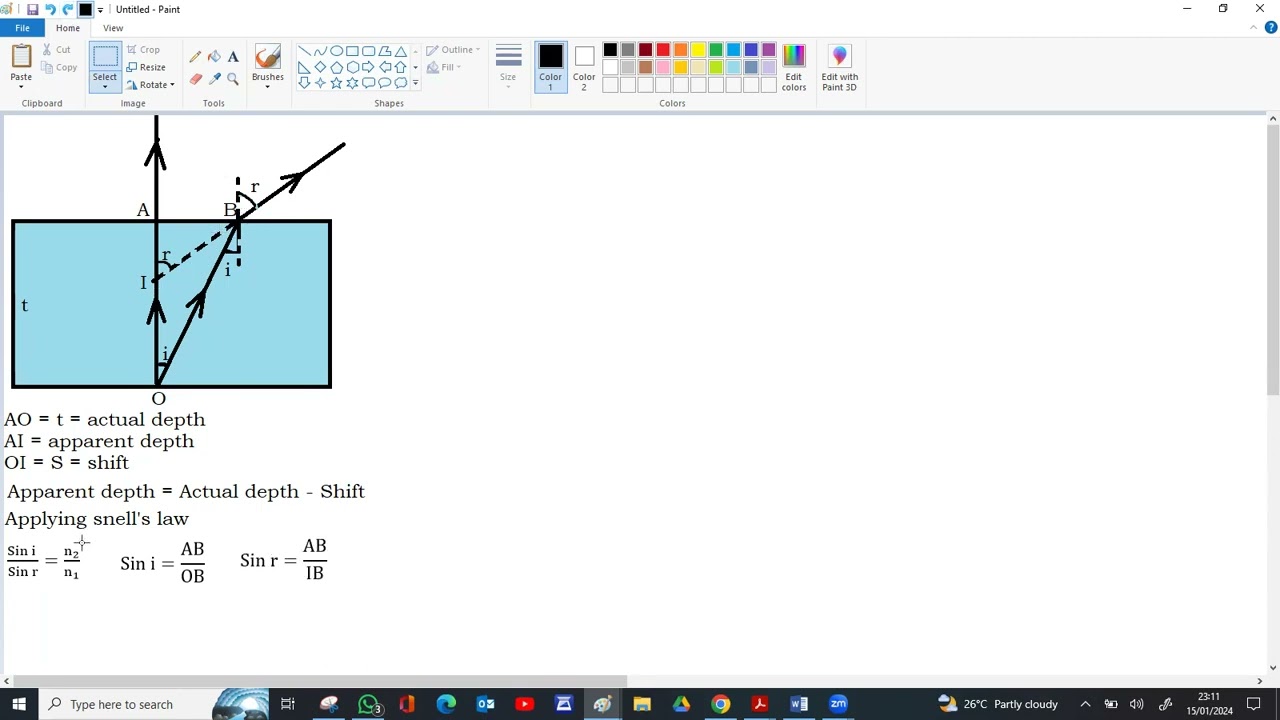Click the Redo arrow in quick access toolbar
The width and height of the screenshot is (1280, 720).
pyautogui.click(x=68, y=9)
